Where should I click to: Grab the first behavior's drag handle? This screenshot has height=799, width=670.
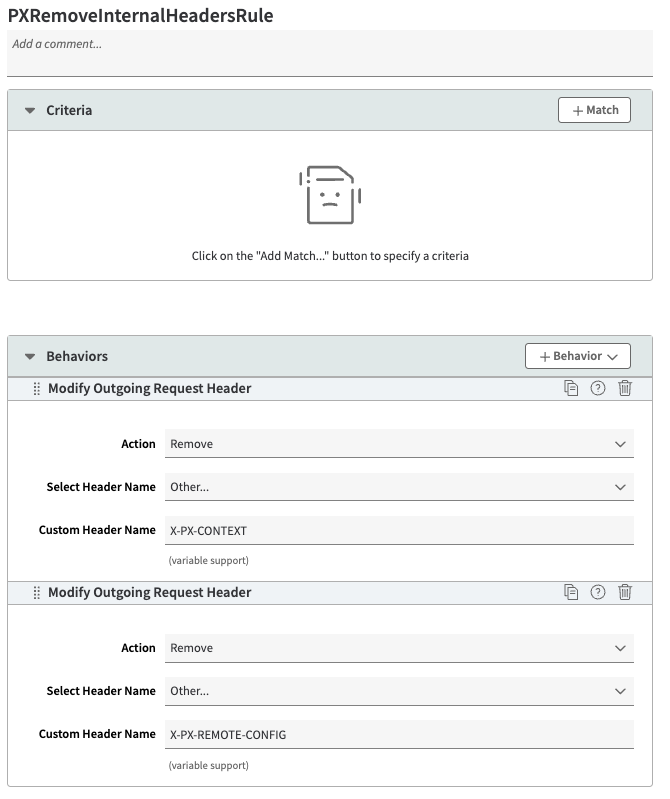(37, 389)
